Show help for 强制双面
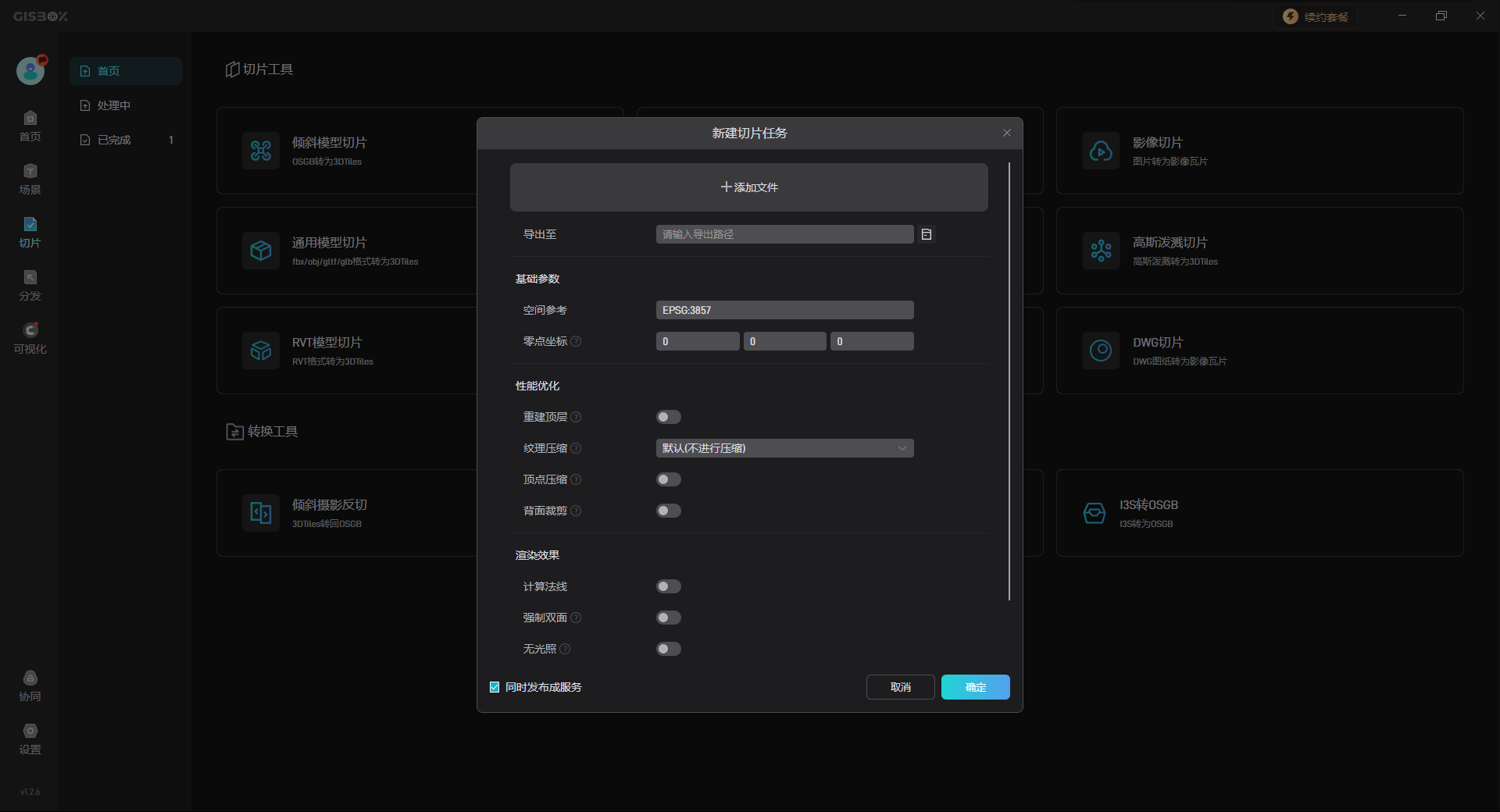This screenshot has height=812, width=1500. (576, 618)
